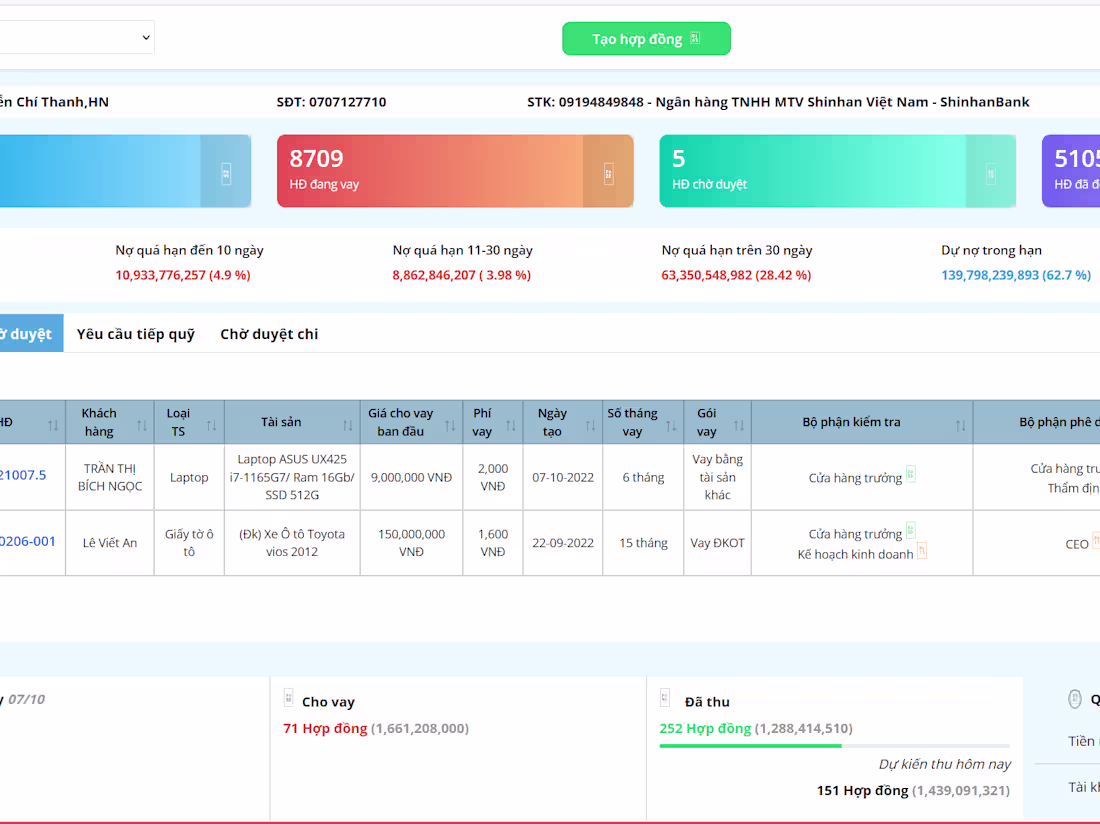Open the HĐ chờ duyệt card icon
The image size is (1100, 825).
991,173
